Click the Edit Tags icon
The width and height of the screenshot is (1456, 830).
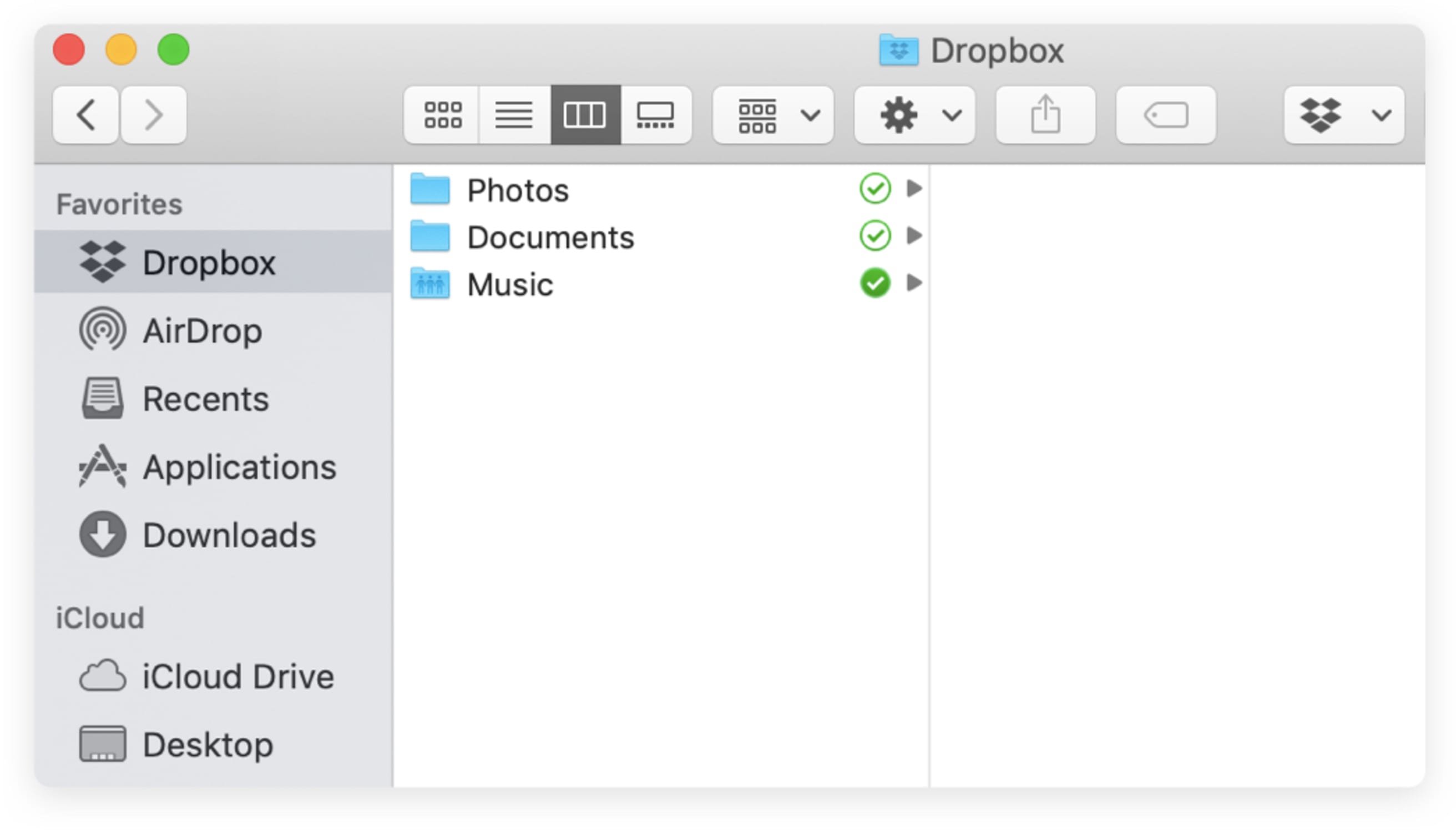point(1165,114)
